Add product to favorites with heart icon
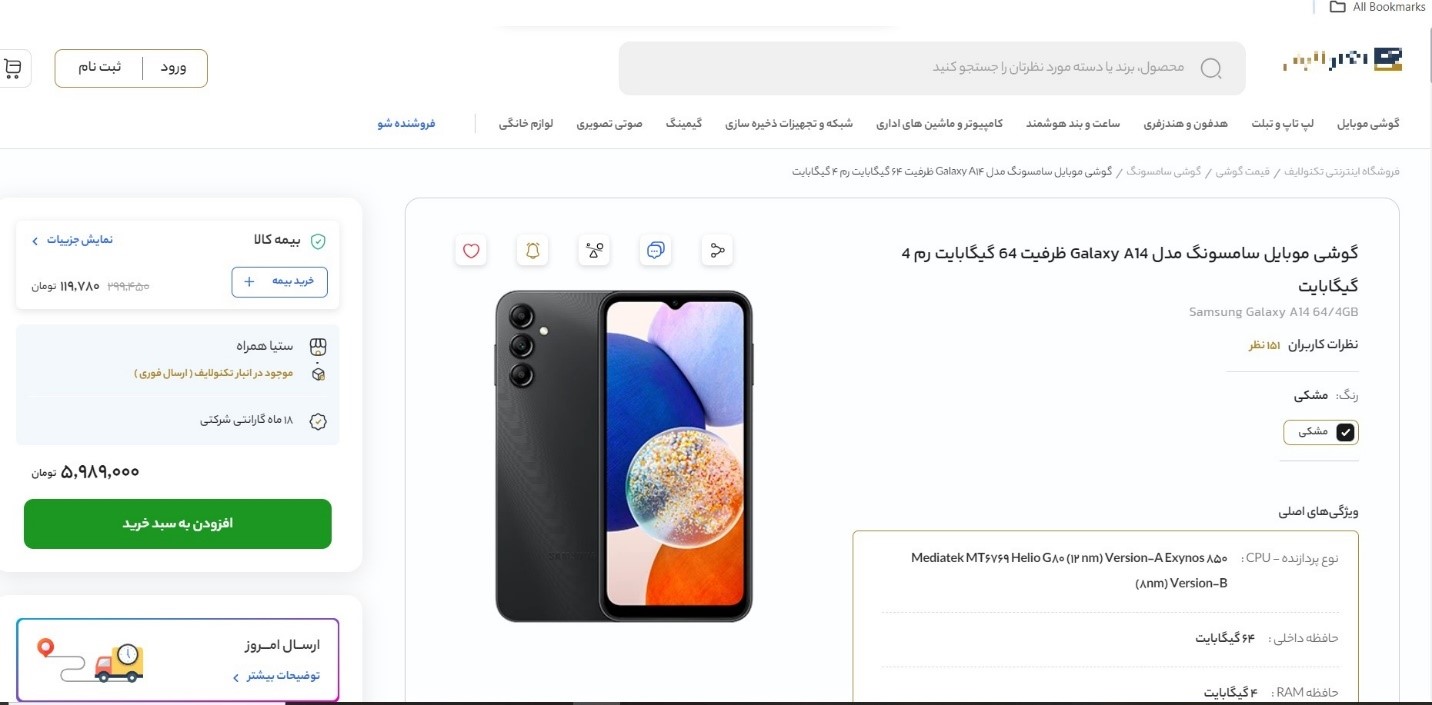 click(x=471, y=250)
